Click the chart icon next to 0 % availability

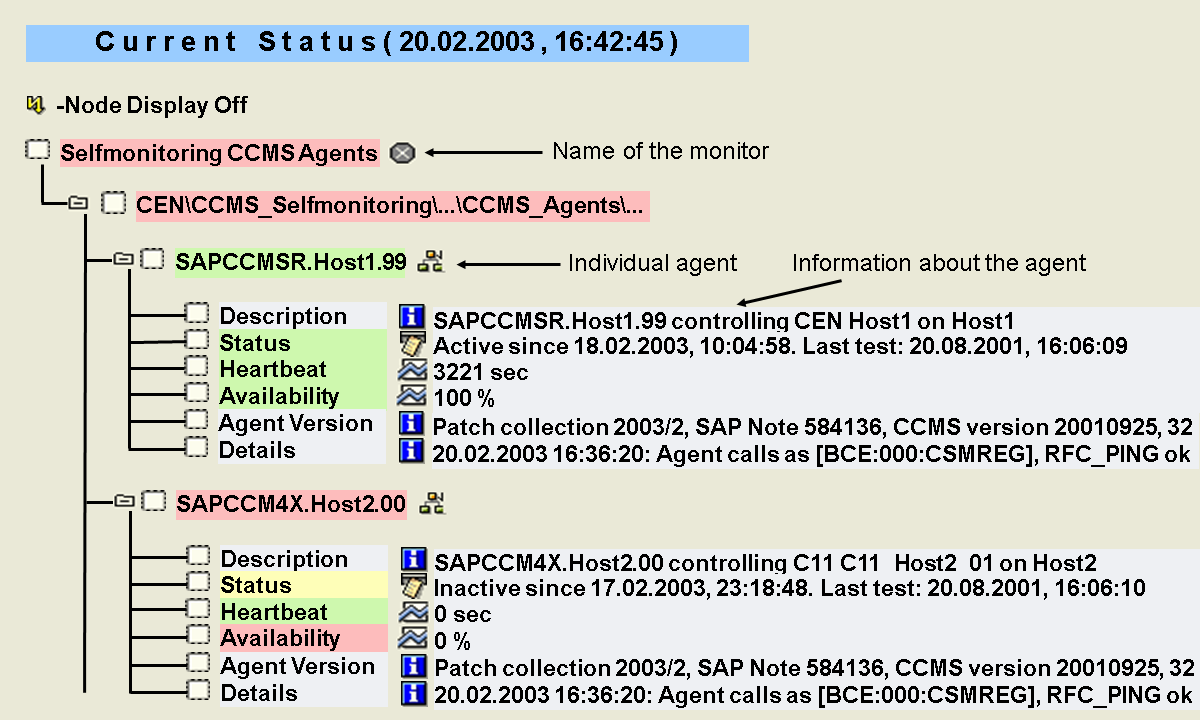point(412,639)
